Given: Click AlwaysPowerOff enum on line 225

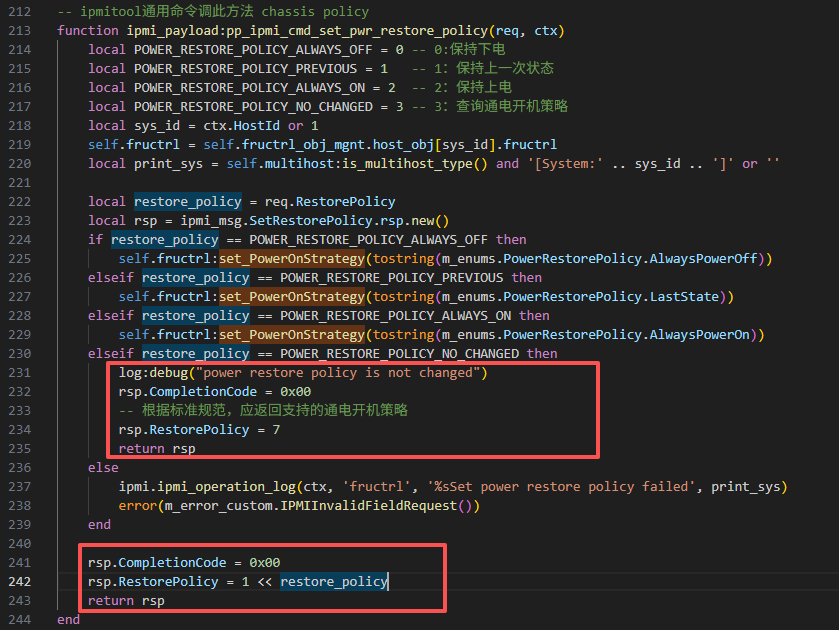Looking at the screenshot, I should click(x=704, y=259).
